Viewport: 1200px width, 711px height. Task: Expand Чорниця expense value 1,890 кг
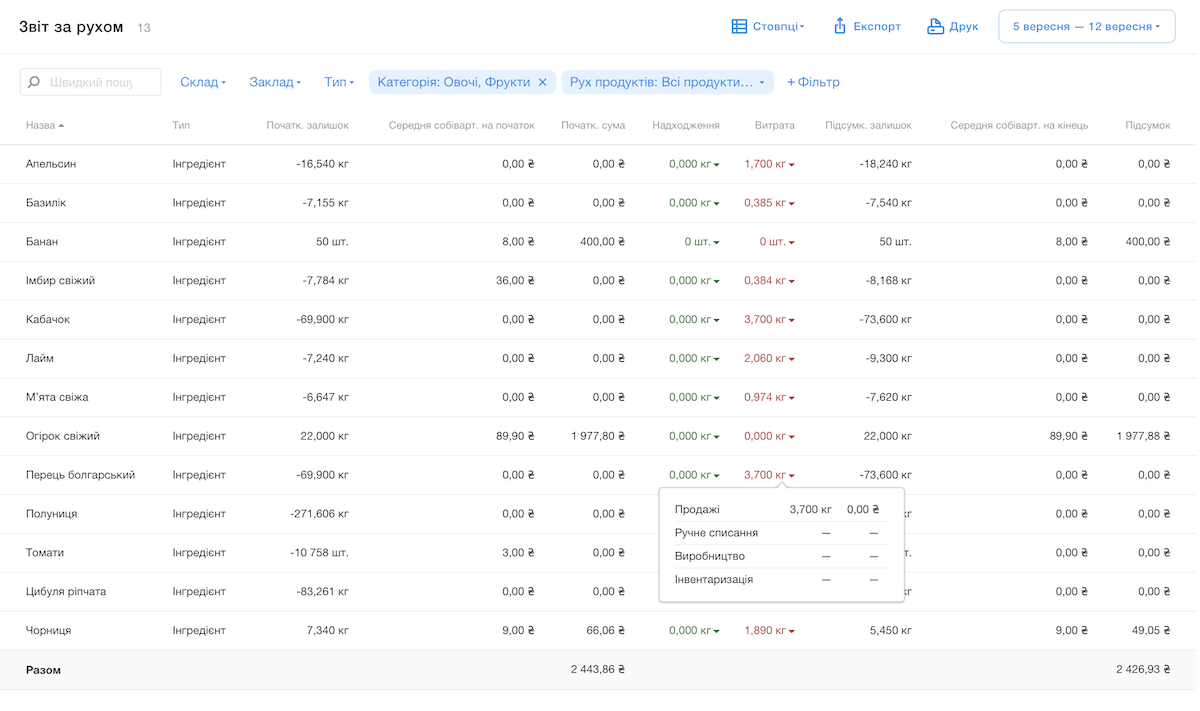769,631
